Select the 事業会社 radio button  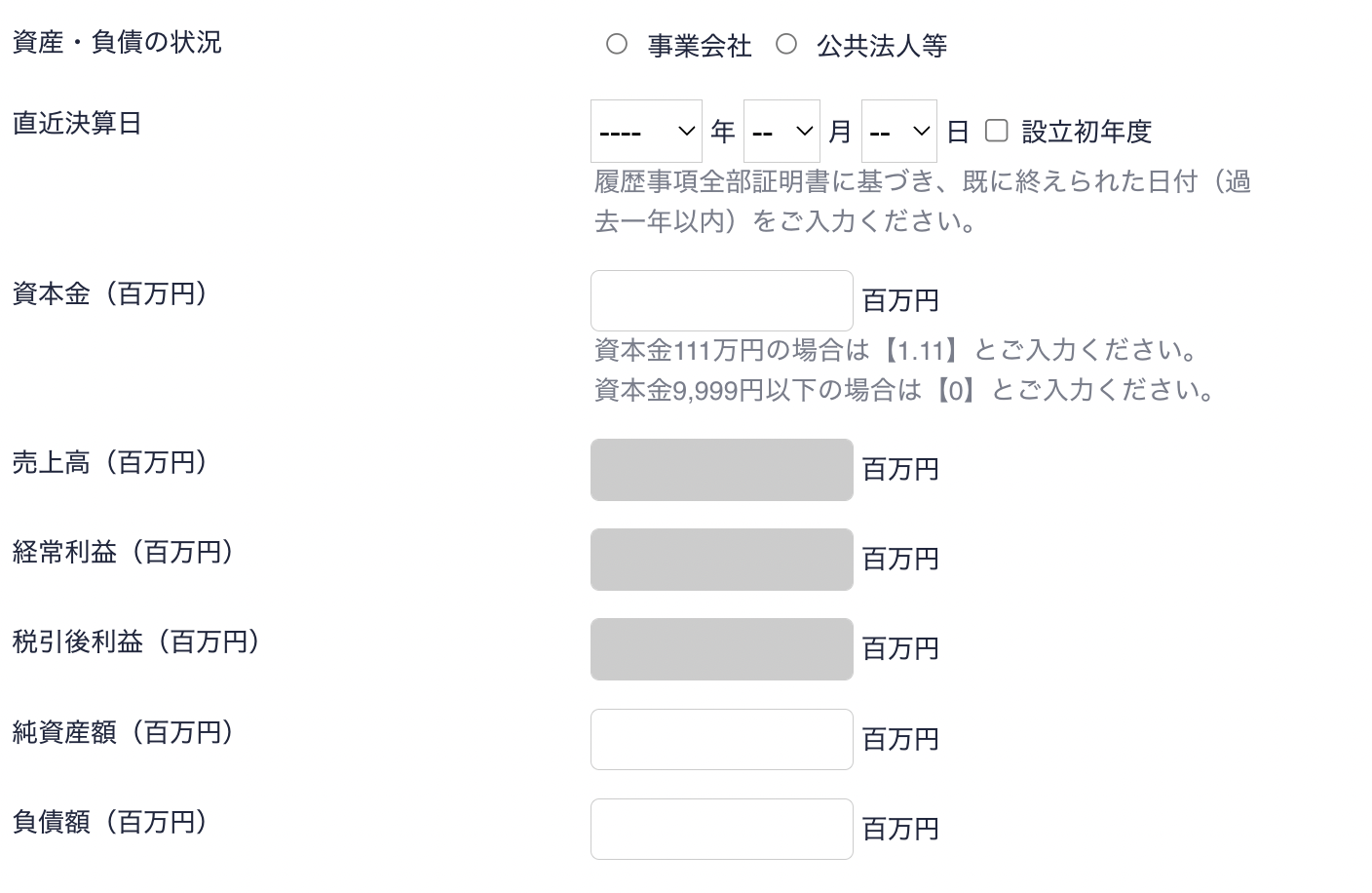click(x=617, y=44)
